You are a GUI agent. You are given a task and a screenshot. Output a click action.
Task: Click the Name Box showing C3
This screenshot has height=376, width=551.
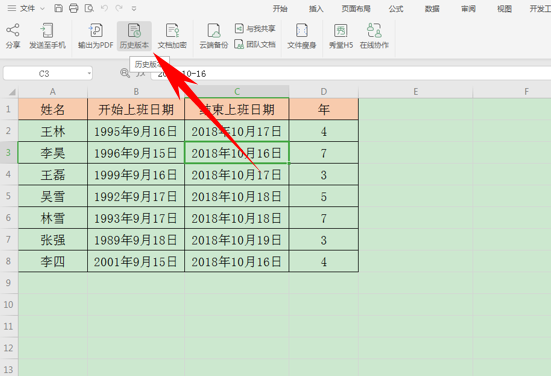point(48,73)
